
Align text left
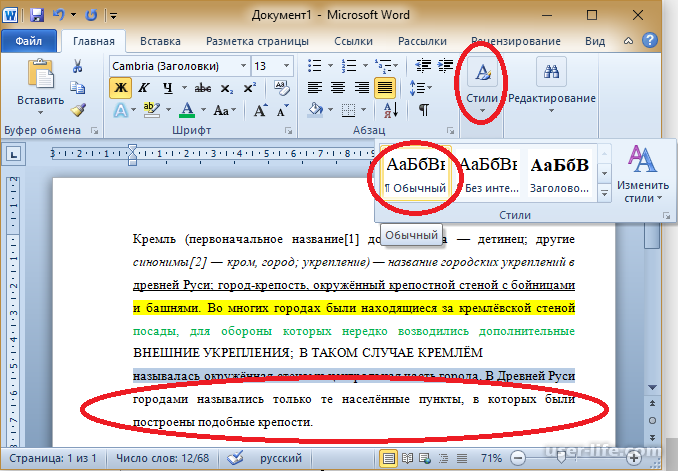(x=314, y=88)
